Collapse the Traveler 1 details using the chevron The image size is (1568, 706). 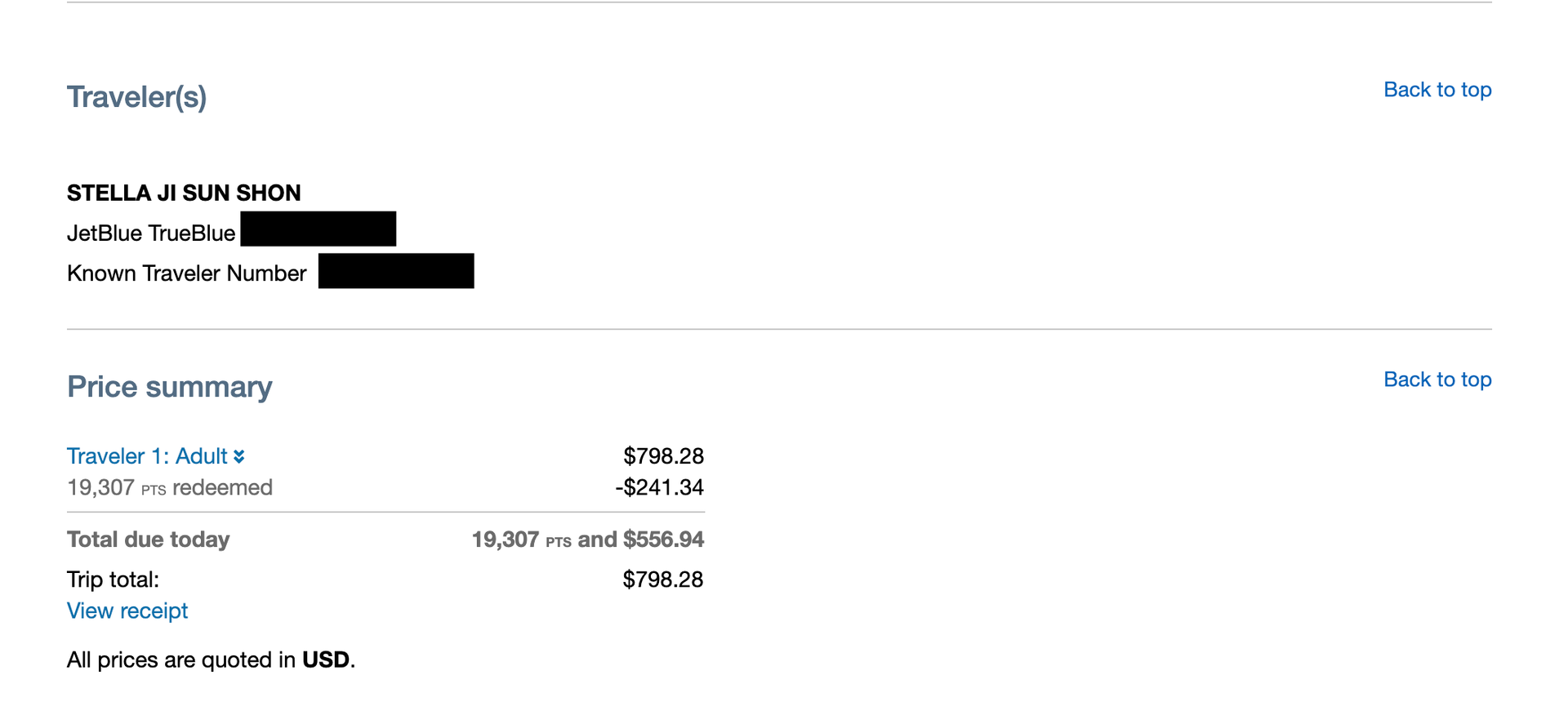241,456
